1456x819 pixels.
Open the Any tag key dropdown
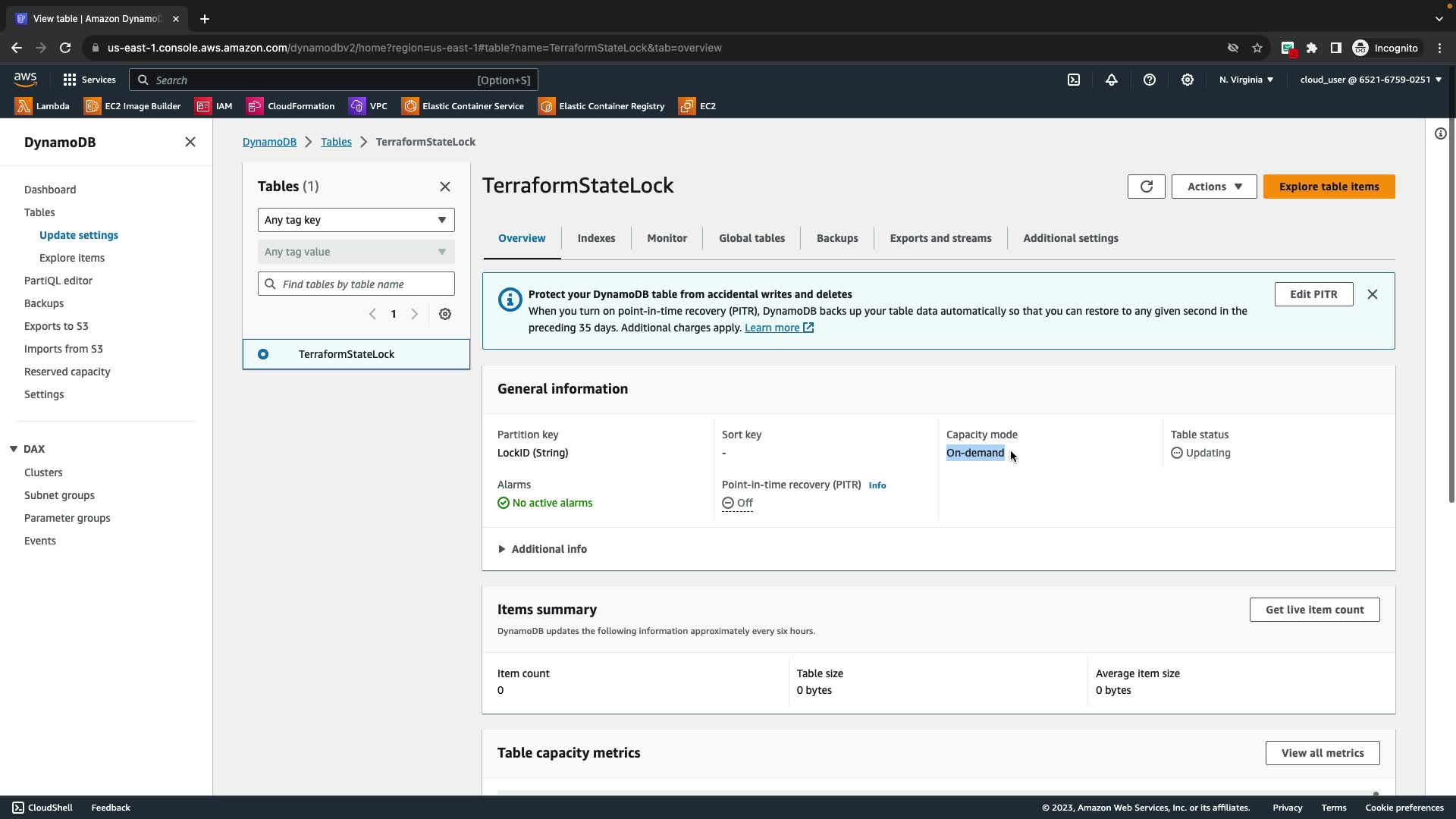coord(356,220)
